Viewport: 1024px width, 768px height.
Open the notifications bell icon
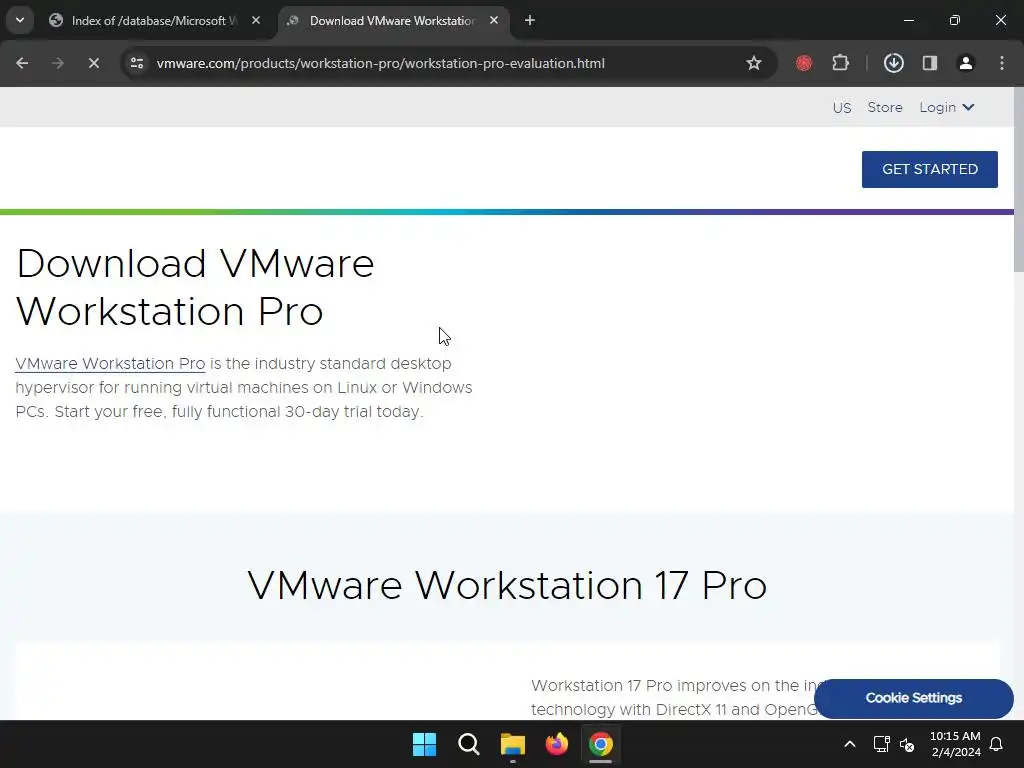point(997,744)
